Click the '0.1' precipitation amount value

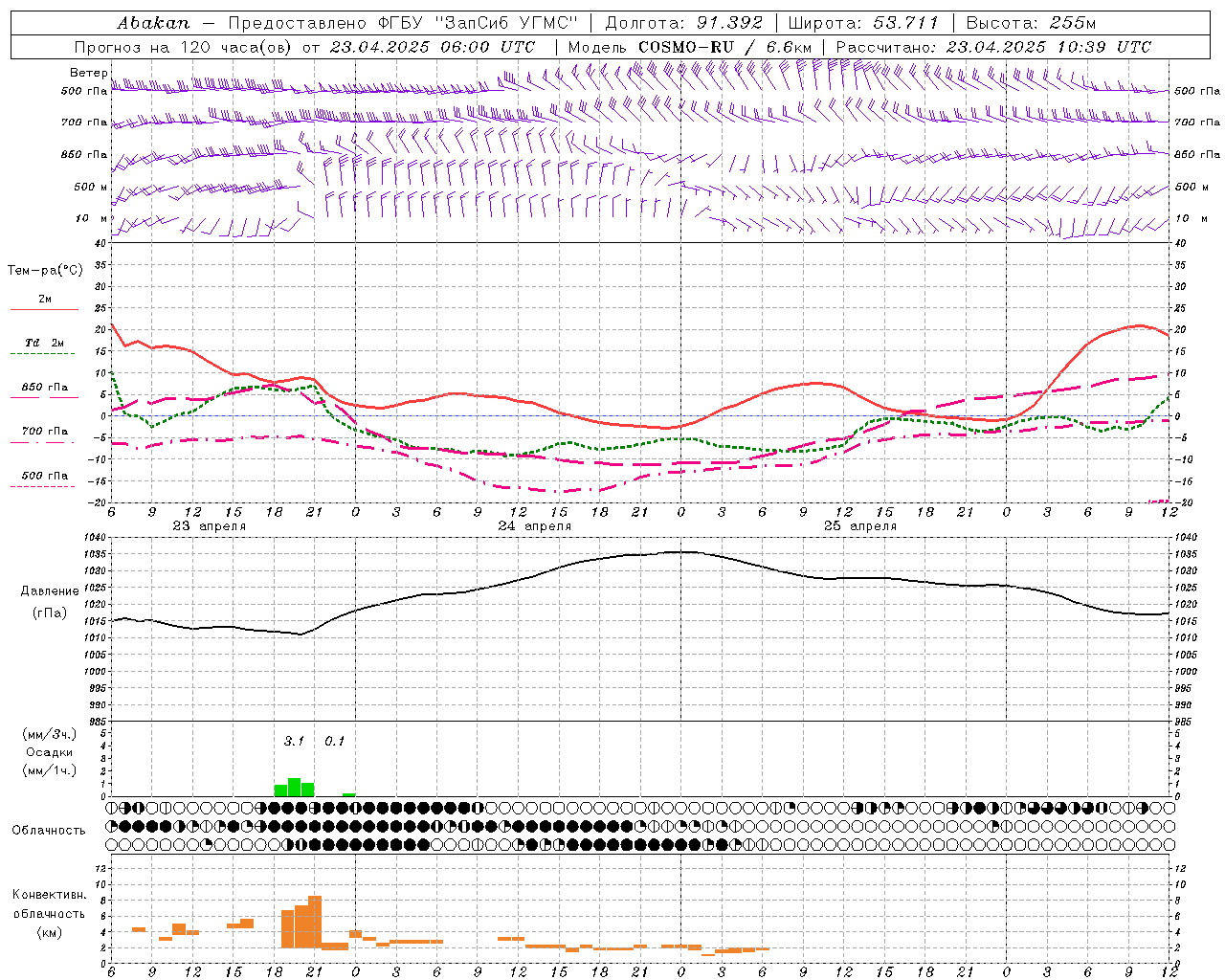coord(334,741)
